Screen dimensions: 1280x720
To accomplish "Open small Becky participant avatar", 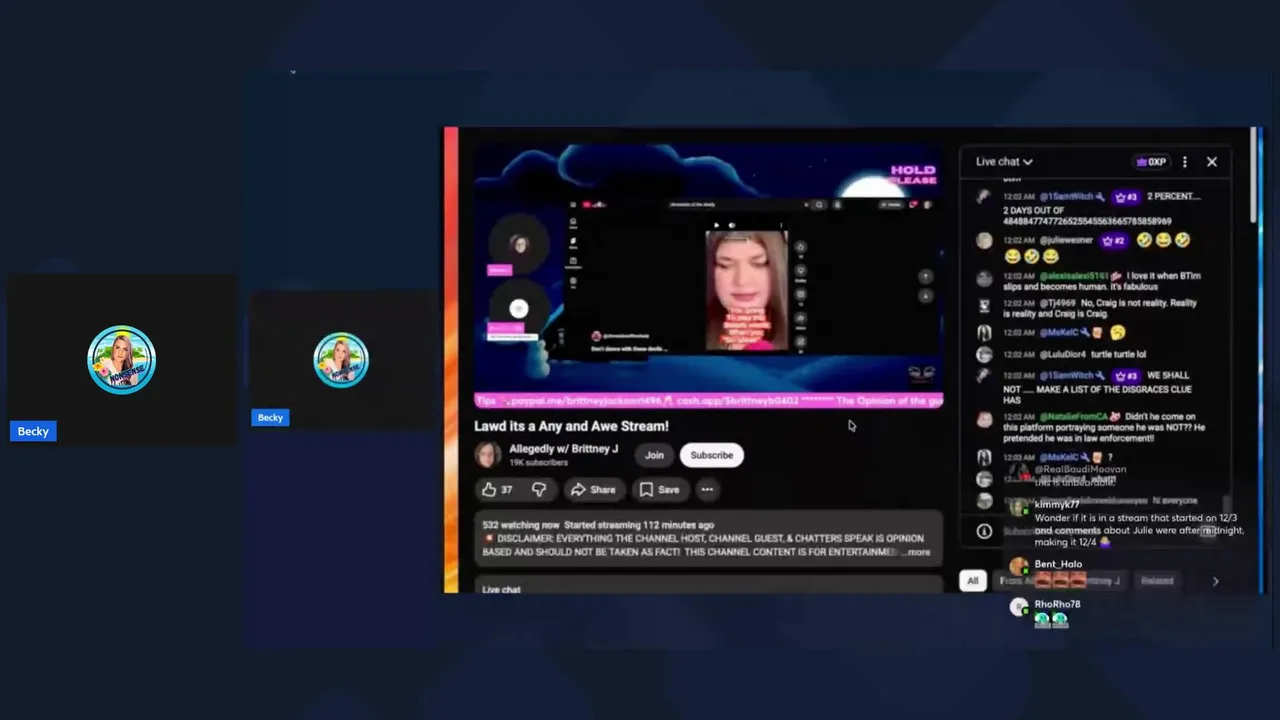I will tap(341, 360).
